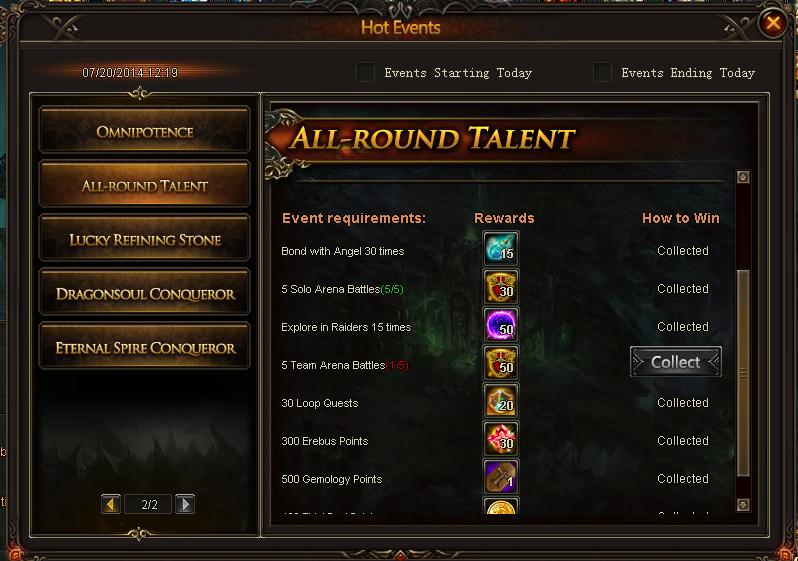Enable the Events Starting Today checkbox
The image size is (798, 561).
(365, 72)
